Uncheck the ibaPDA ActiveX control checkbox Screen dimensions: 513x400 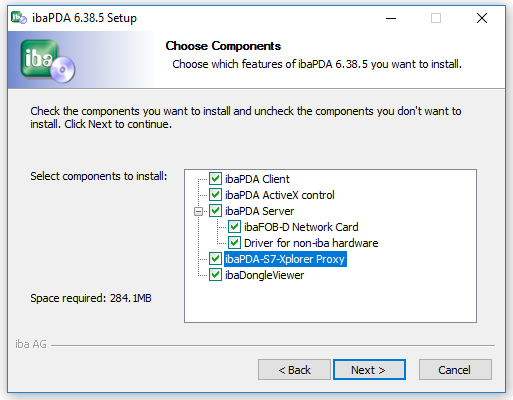tap(215, 195)
